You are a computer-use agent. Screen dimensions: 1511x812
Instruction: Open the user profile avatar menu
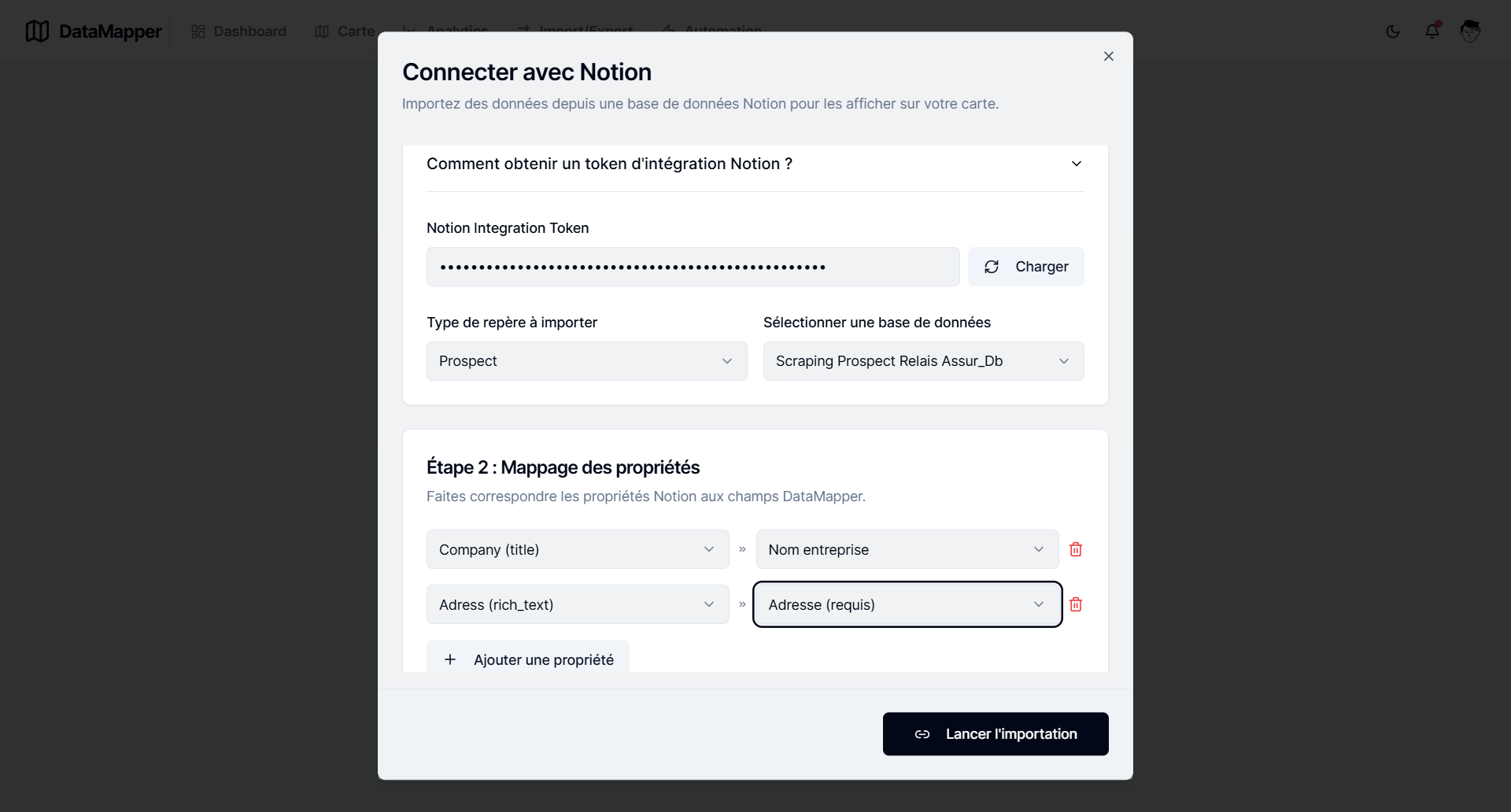pyautogui.click(x=1471, y=31)
